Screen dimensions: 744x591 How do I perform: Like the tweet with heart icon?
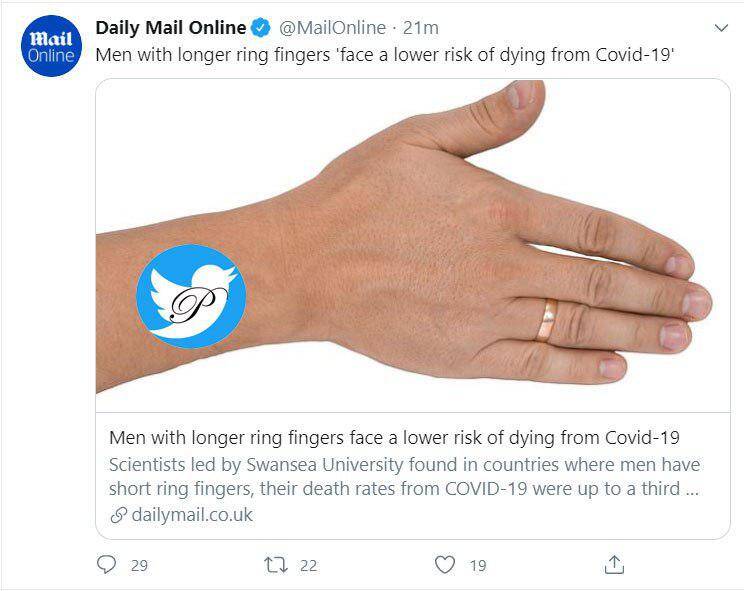pos(445,564)
